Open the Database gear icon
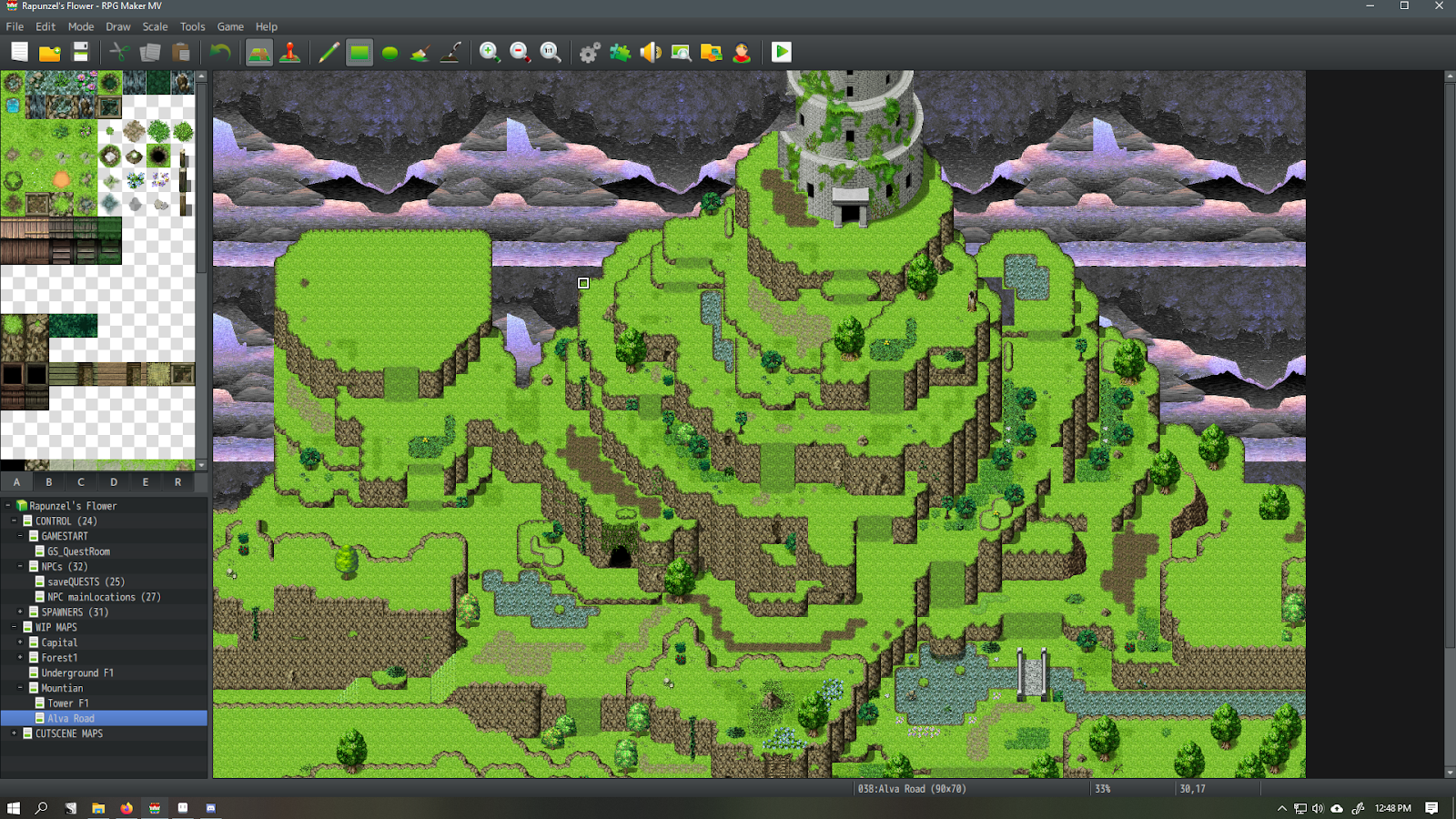1456x819 pixels. click(x=590, y=52)
